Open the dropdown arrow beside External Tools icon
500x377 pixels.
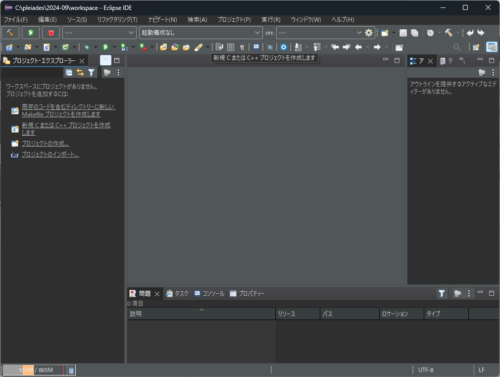[152, 47]
